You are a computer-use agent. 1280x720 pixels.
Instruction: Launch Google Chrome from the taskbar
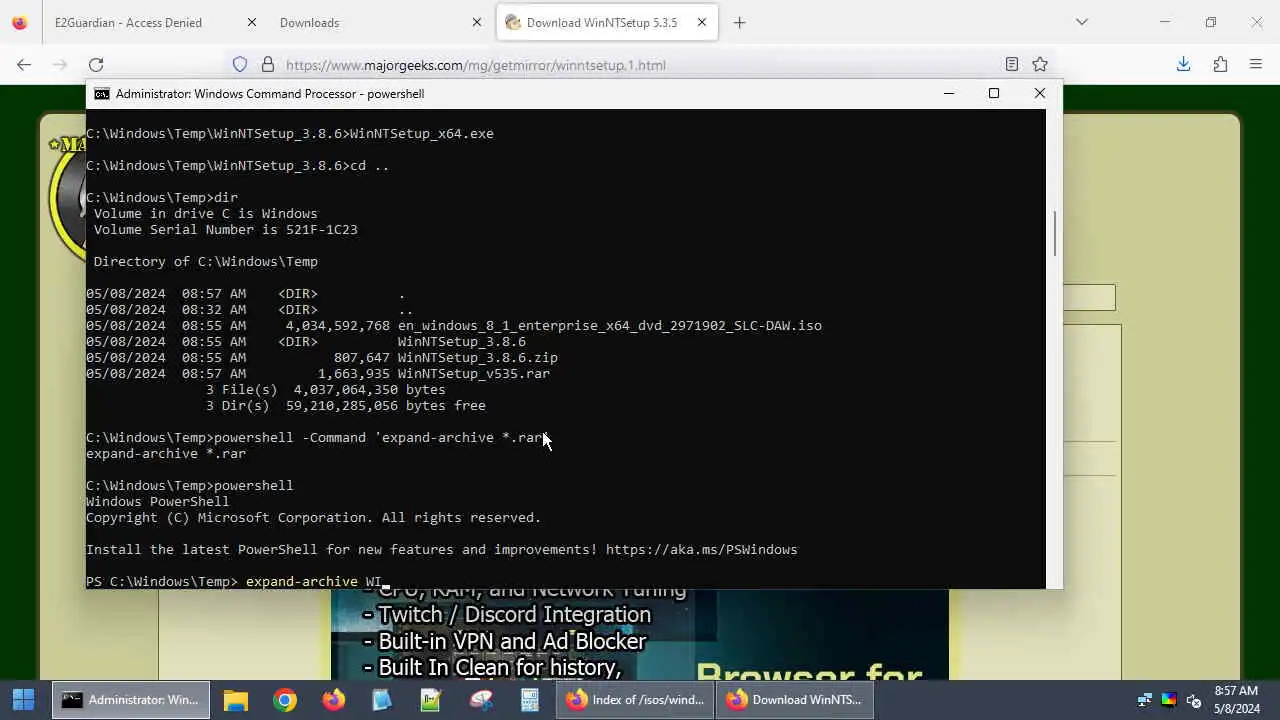285,700
